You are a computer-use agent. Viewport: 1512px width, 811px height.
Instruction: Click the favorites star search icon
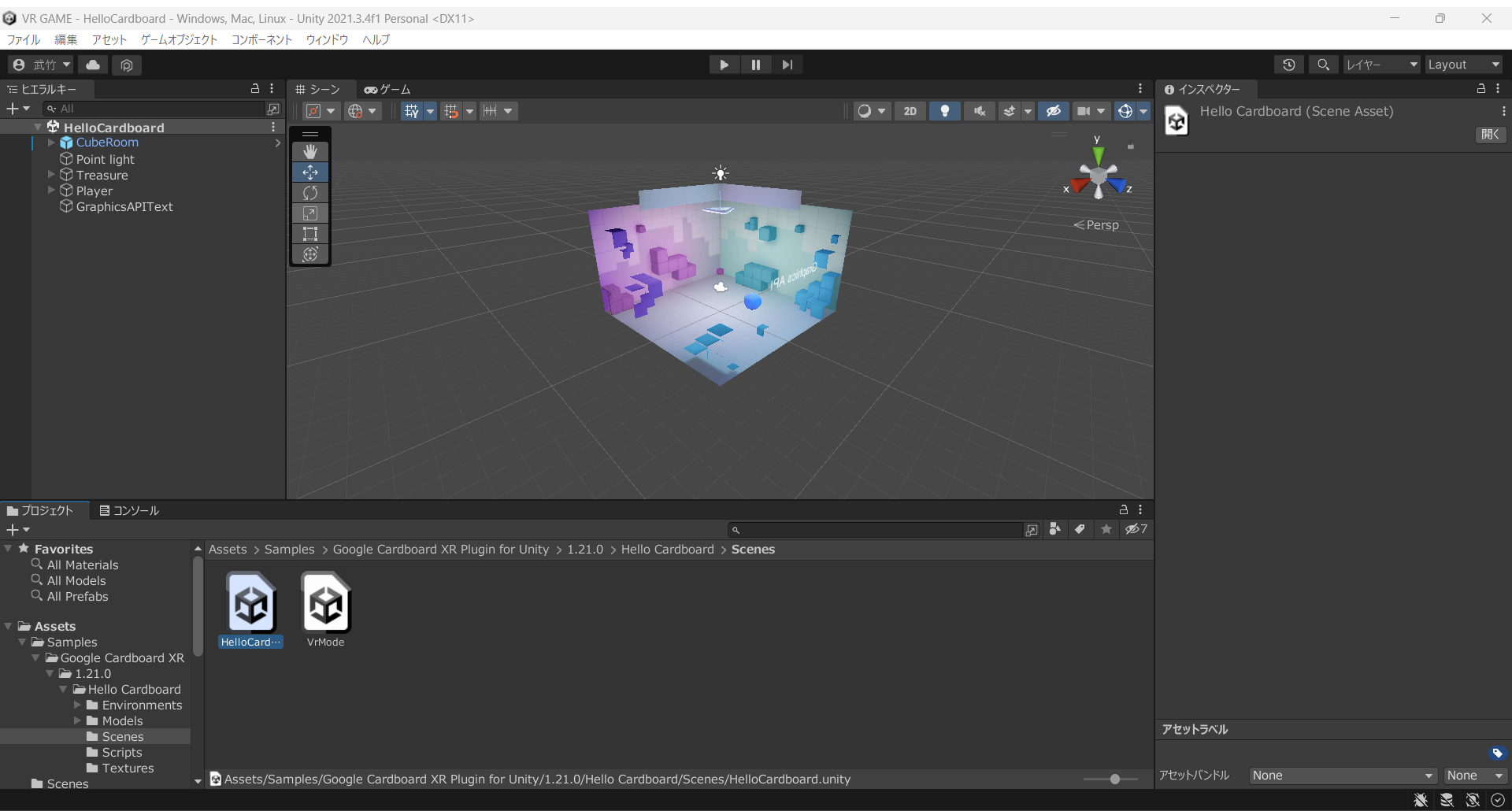coord(1106,529)
